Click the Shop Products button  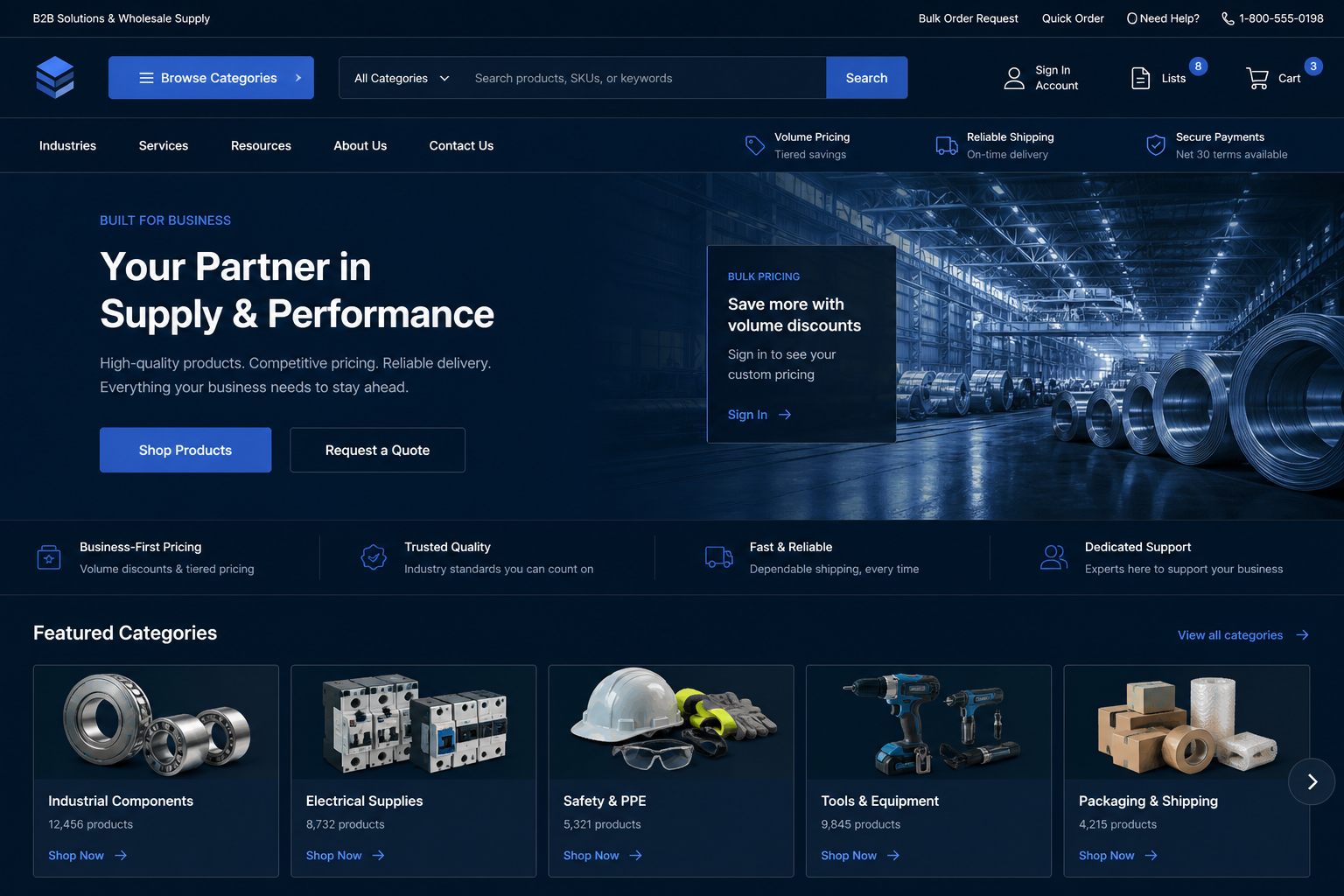click(185, 450)
